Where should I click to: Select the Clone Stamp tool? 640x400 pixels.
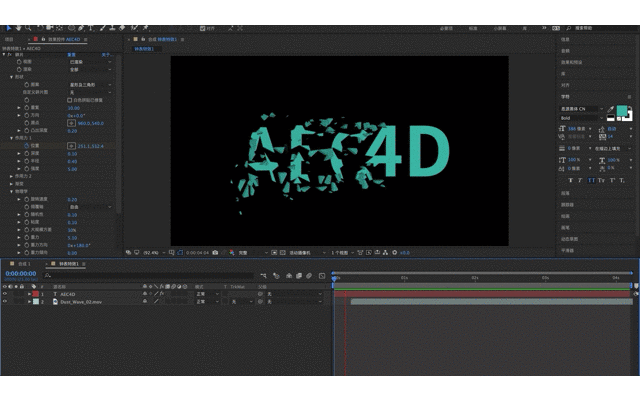pyautogui.click(x=112, y=28)
